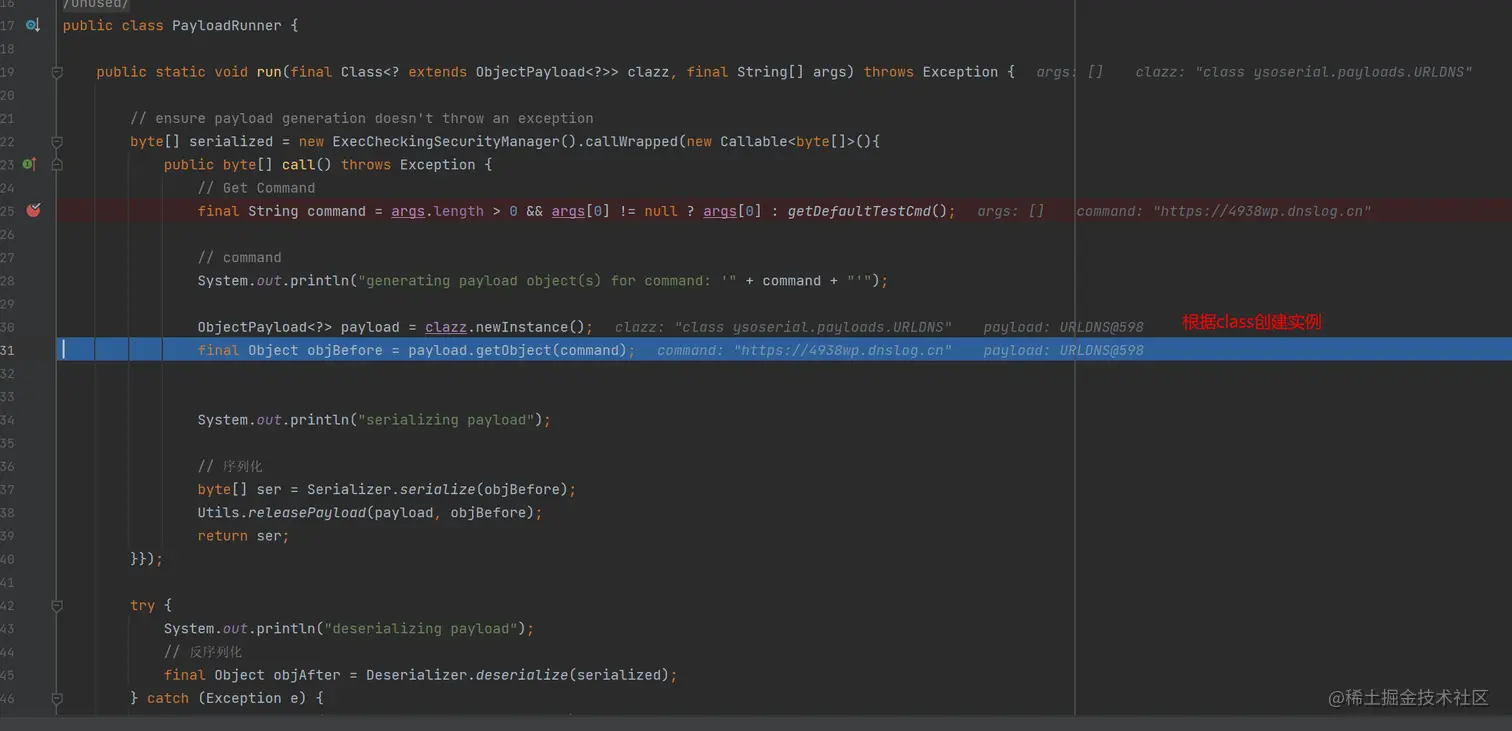The height and width of the screenshot is (731, 1512).
Task: Click the "serialized" variable on line 22
Action: click(231, 141)
